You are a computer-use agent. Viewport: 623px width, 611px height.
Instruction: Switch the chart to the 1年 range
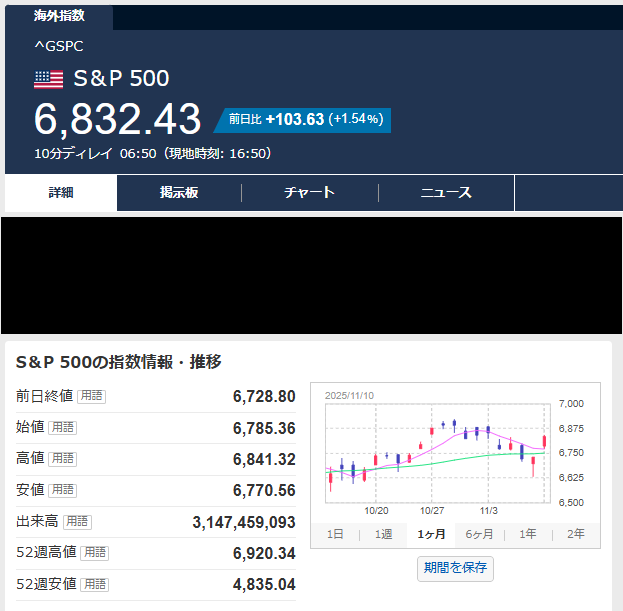pyautogui.click(x=528, y=534)
